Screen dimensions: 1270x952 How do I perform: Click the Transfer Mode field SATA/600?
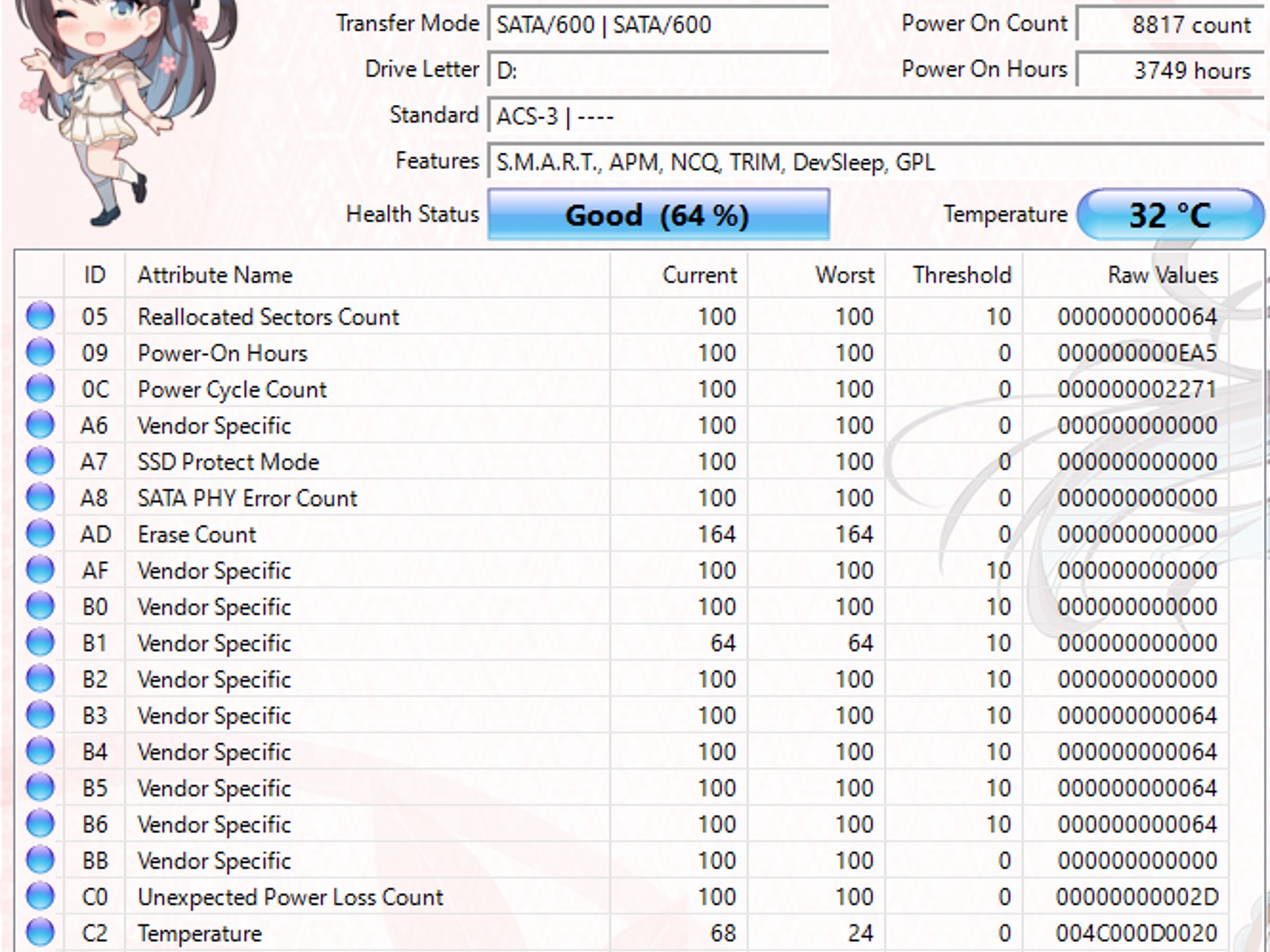pyautogui.click(x=659, y=25)
